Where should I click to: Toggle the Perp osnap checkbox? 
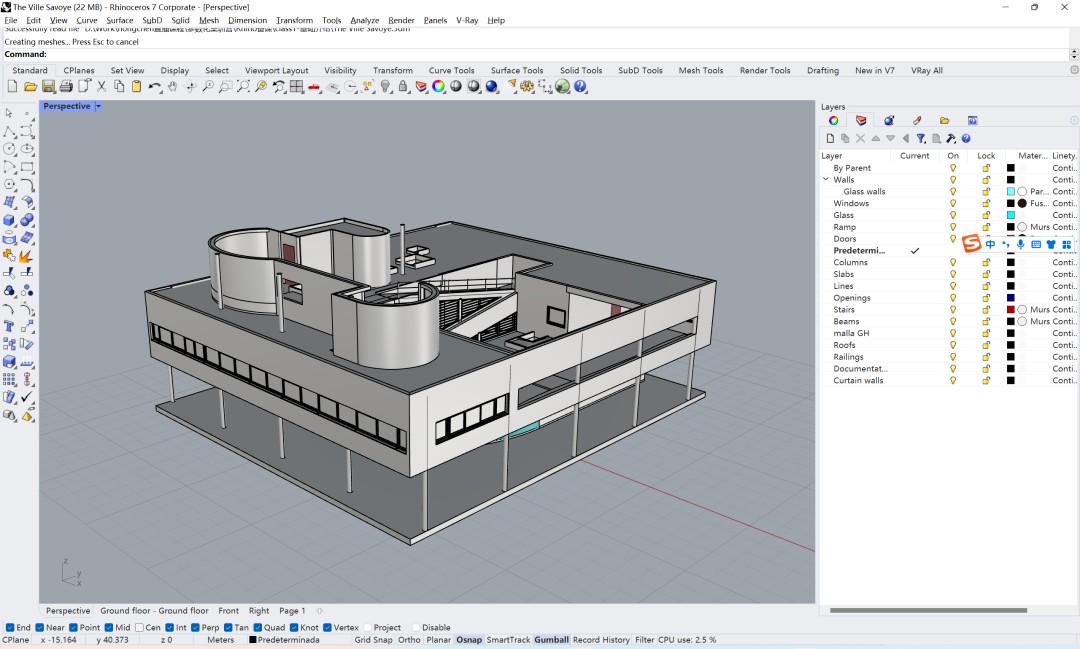pos(196,628)
